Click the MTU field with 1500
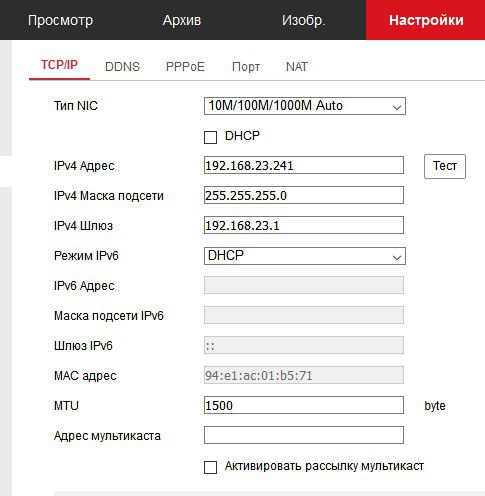Screen dimensions: 485x496 [304, 405]
